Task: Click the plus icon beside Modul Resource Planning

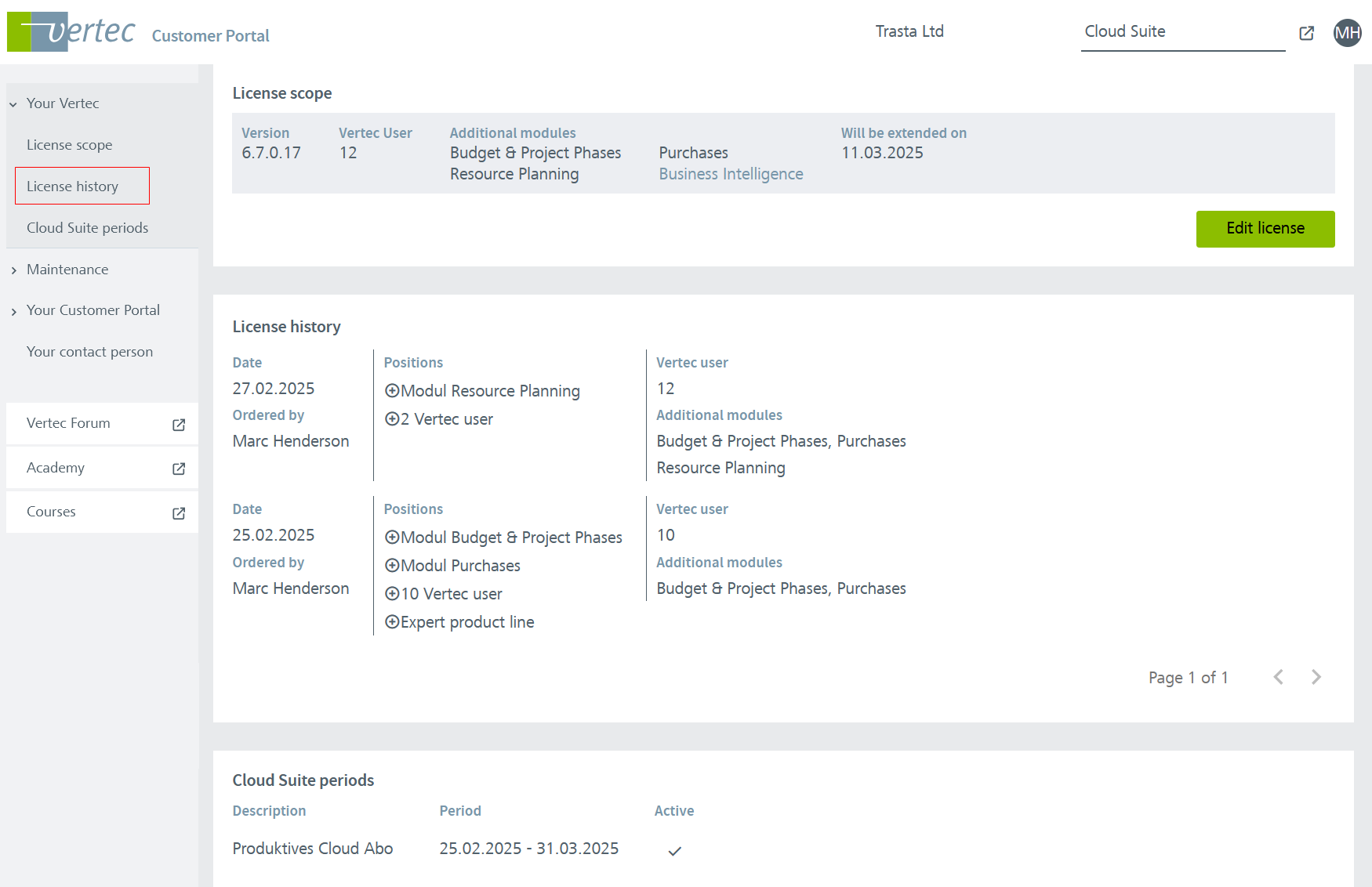Action: pos(392,391)
